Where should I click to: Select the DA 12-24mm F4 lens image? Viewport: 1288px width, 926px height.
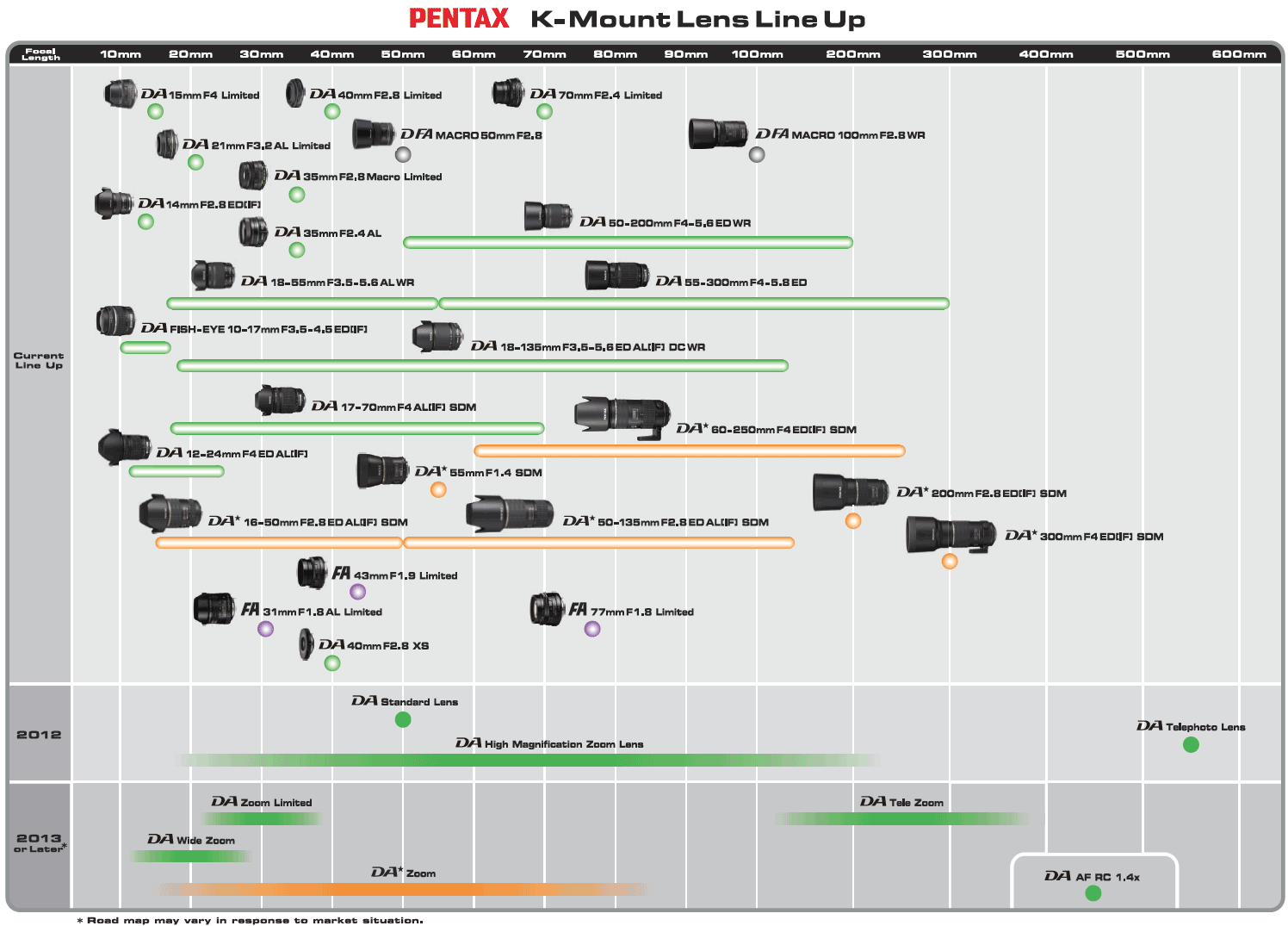click(125, 448)
